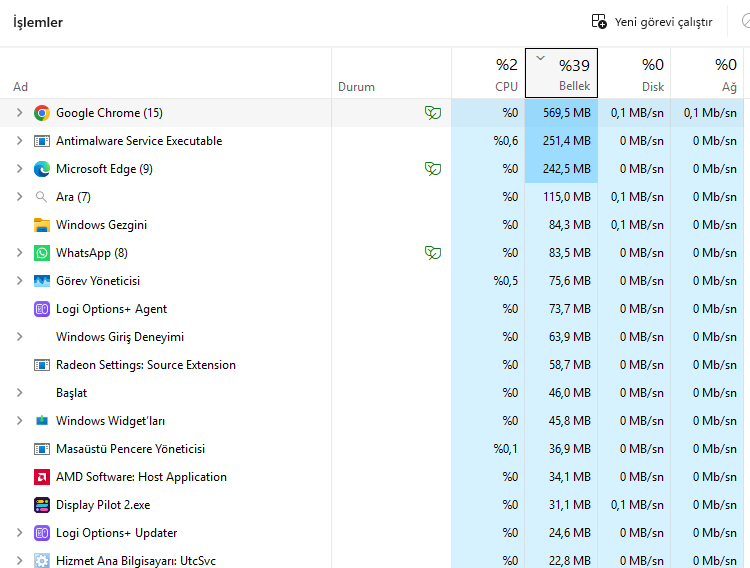Viewport: 750px width, 568px height.
Task: Click the 45,8 MB memory value
Action: click(570, 421)
